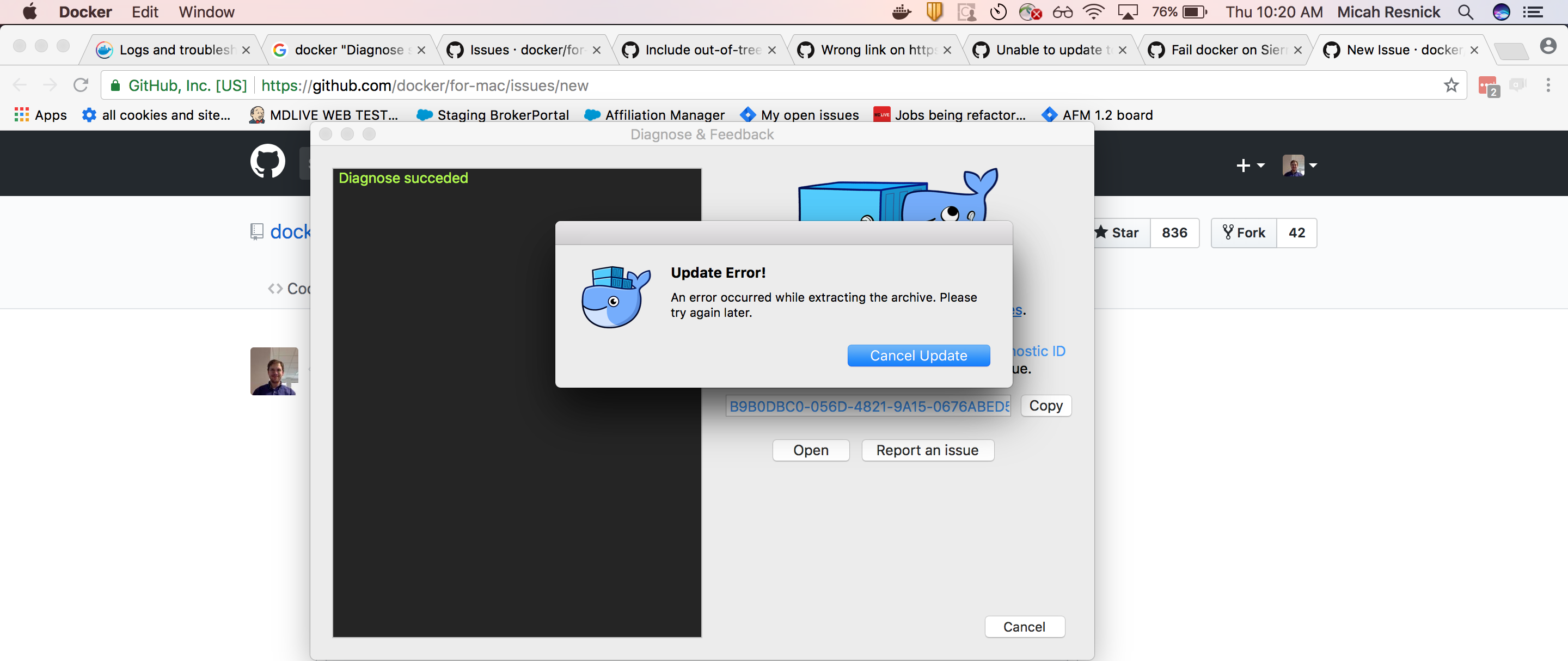Copy the diagnostic ID

tap(1045, 406)
